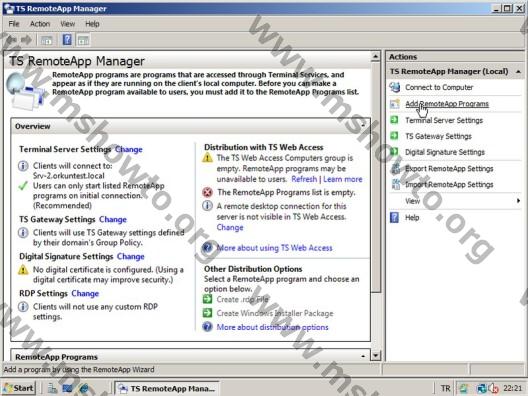Viewport: 528px width, 396px height.
Task: Open the Help menu in the menu bar
Action: coord(92,24)
